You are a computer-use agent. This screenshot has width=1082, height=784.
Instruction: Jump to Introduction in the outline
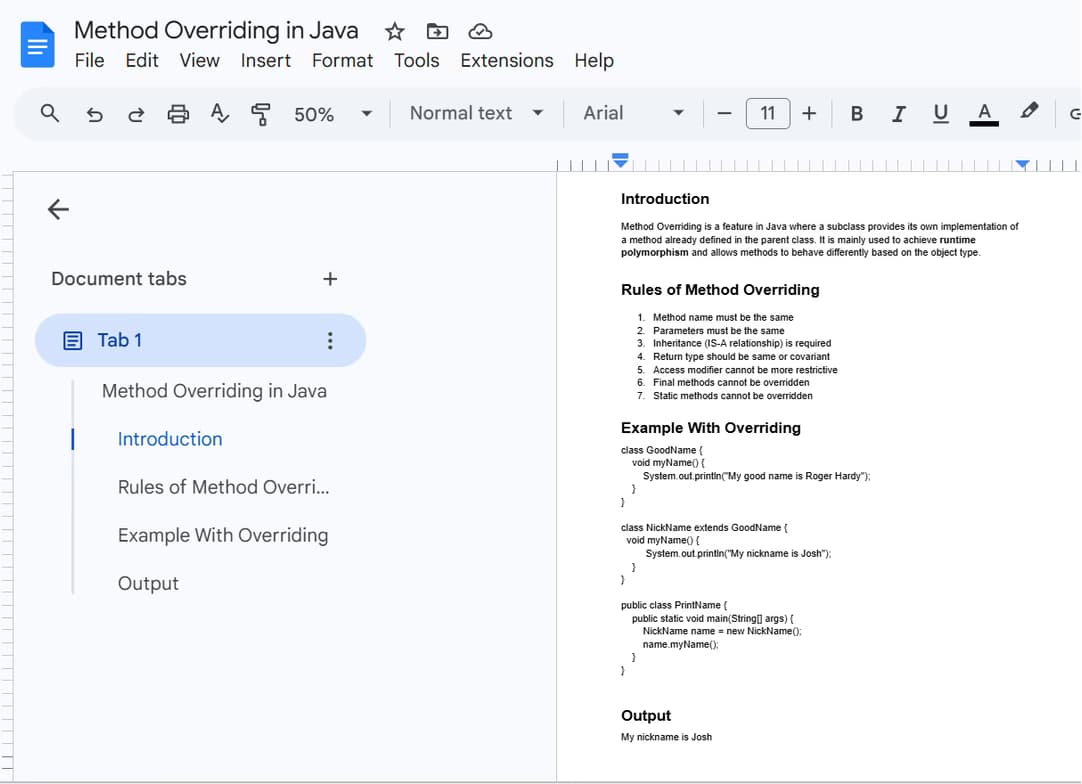click(x=170, y=440)
